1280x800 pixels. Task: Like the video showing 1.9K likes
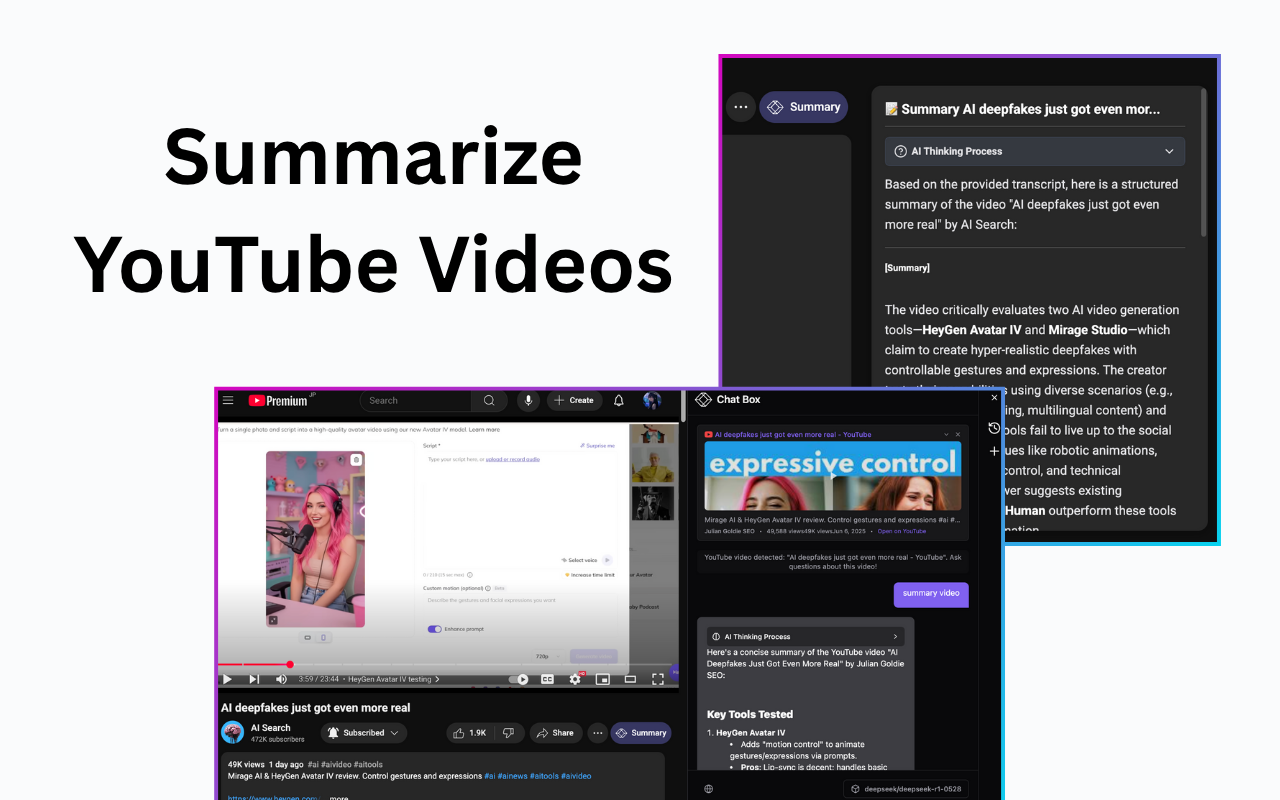470,733
